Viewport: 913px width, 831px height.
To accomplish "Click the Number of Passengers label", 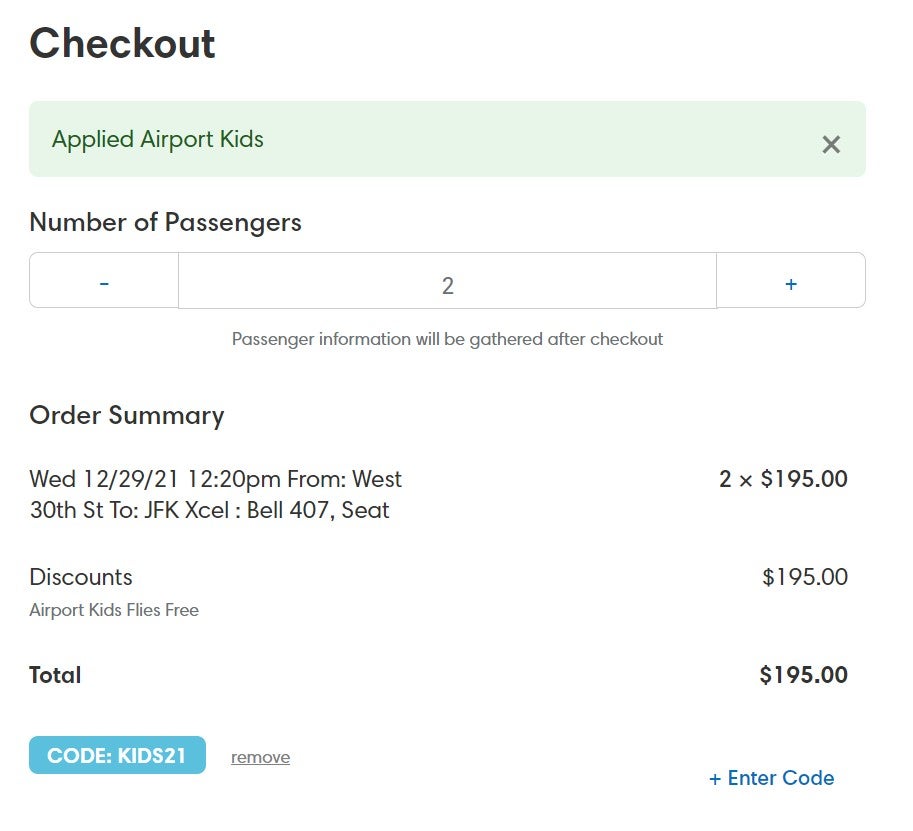I will point(165,222).
